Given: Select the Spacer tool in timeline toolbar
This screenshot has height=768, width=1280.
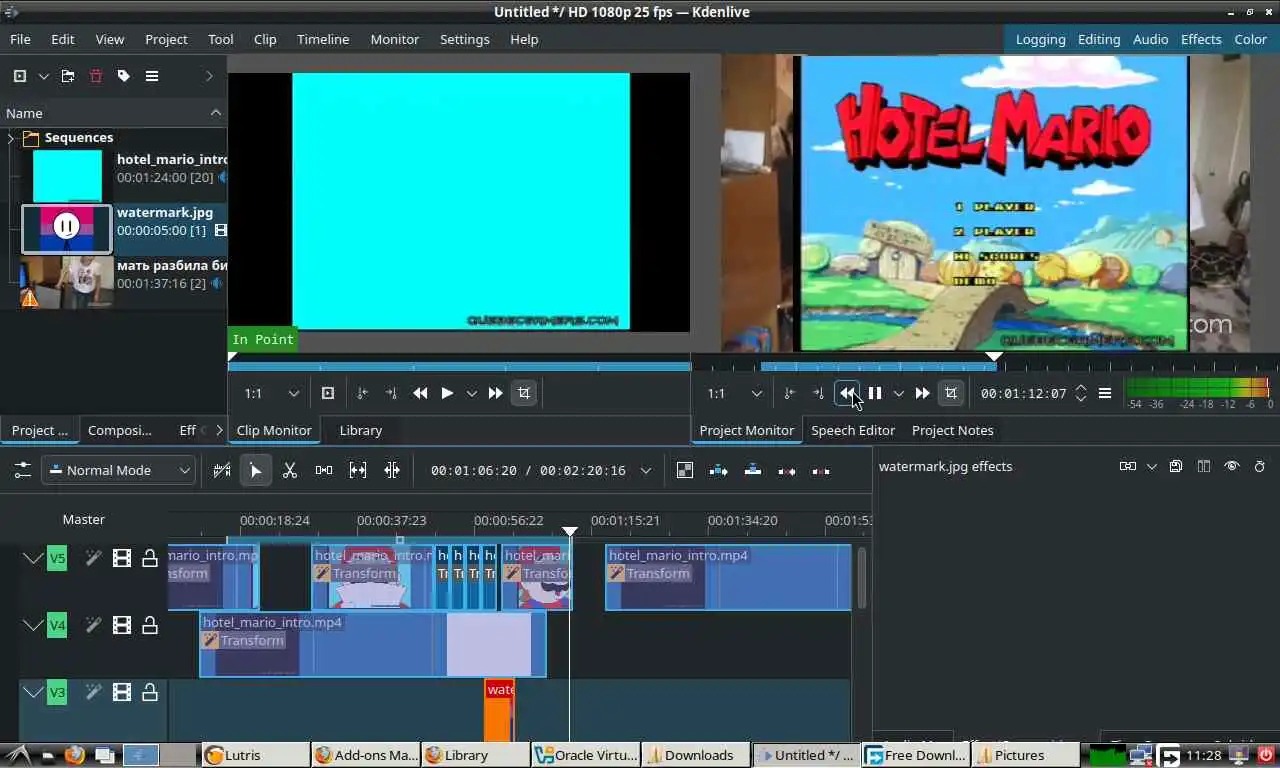Looking at the screenshot, I should tap(324, 470).
